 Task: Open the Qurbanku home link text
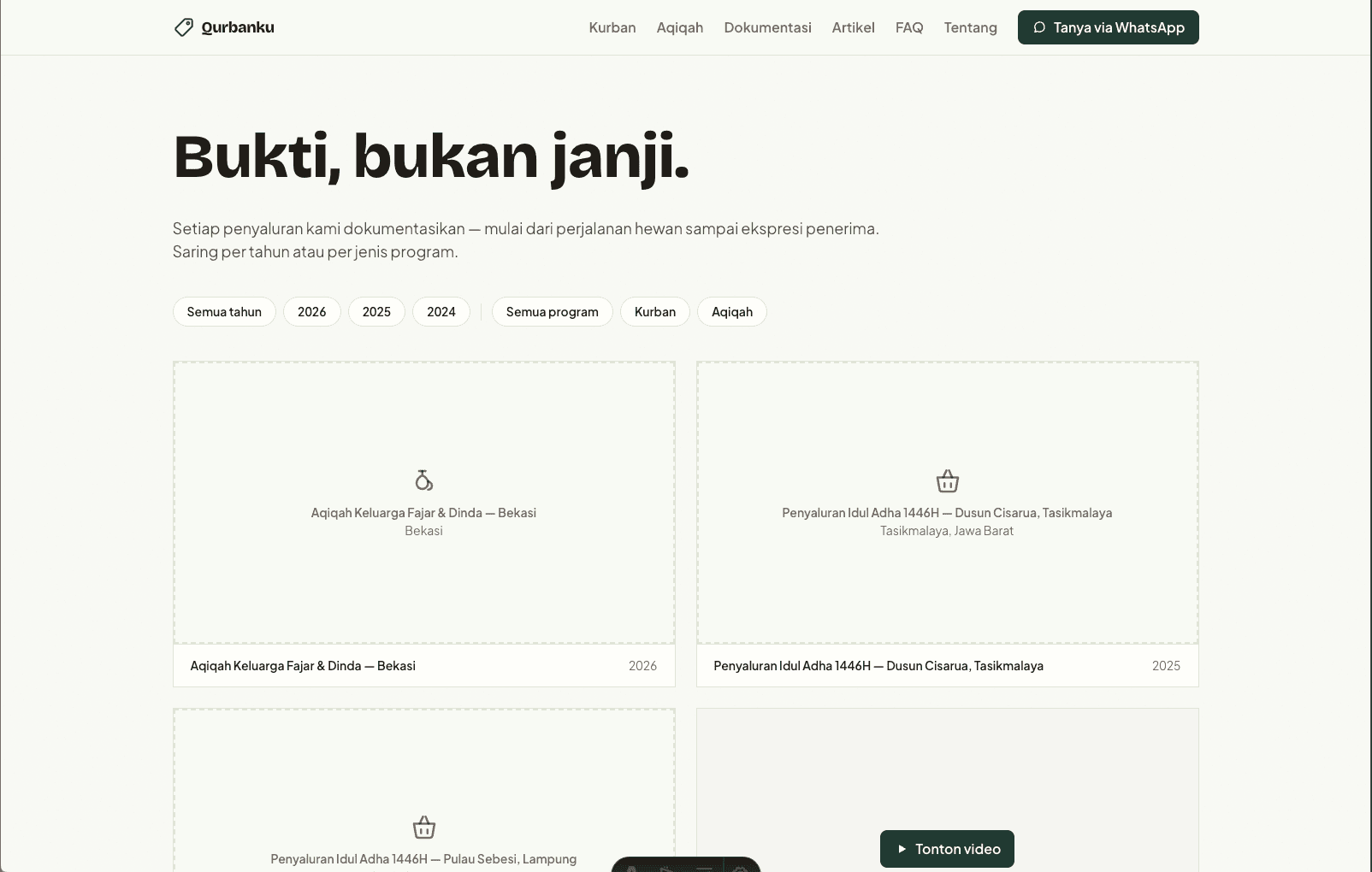point(238,27)
